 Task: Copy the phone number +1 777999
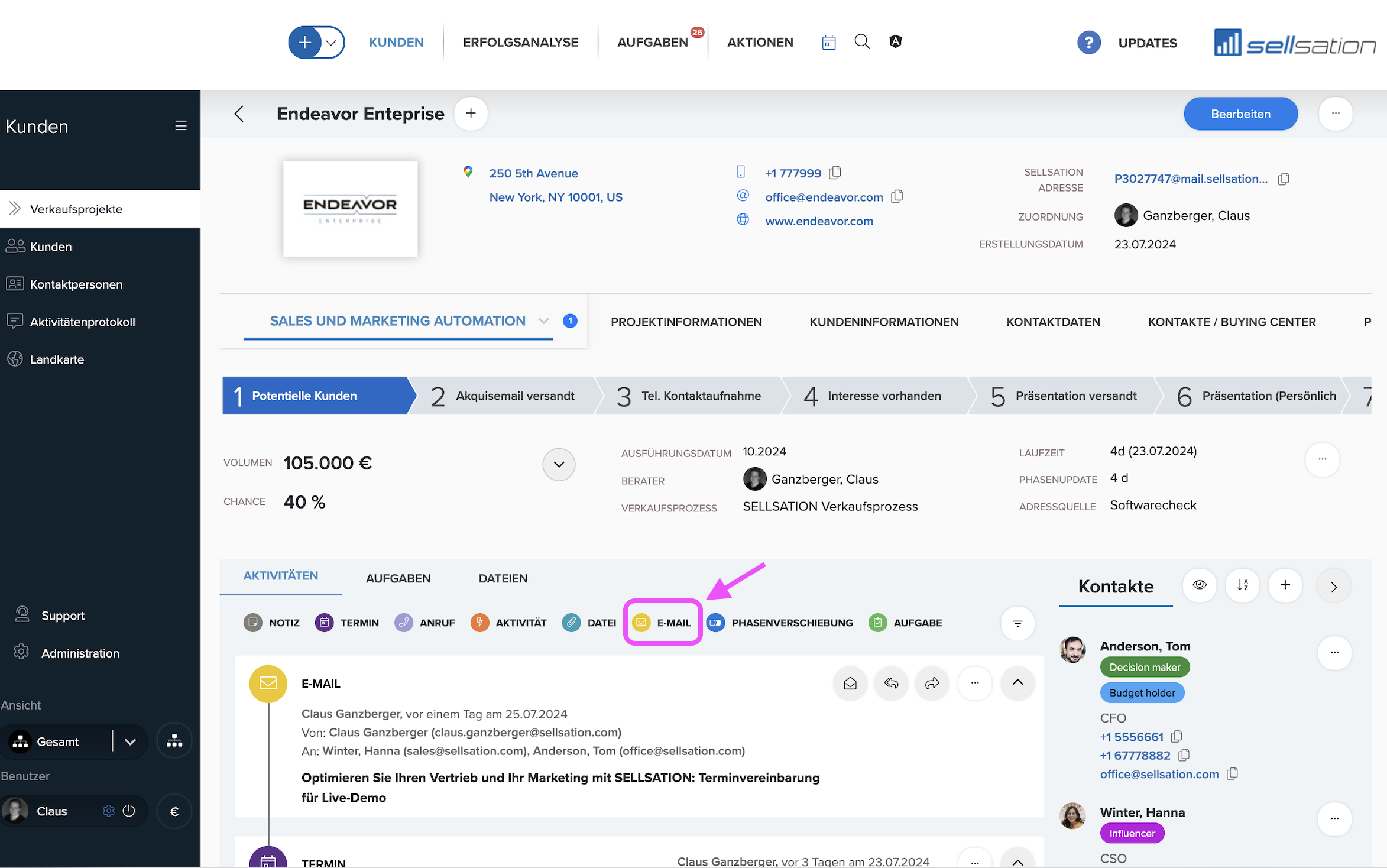[835, 173]
